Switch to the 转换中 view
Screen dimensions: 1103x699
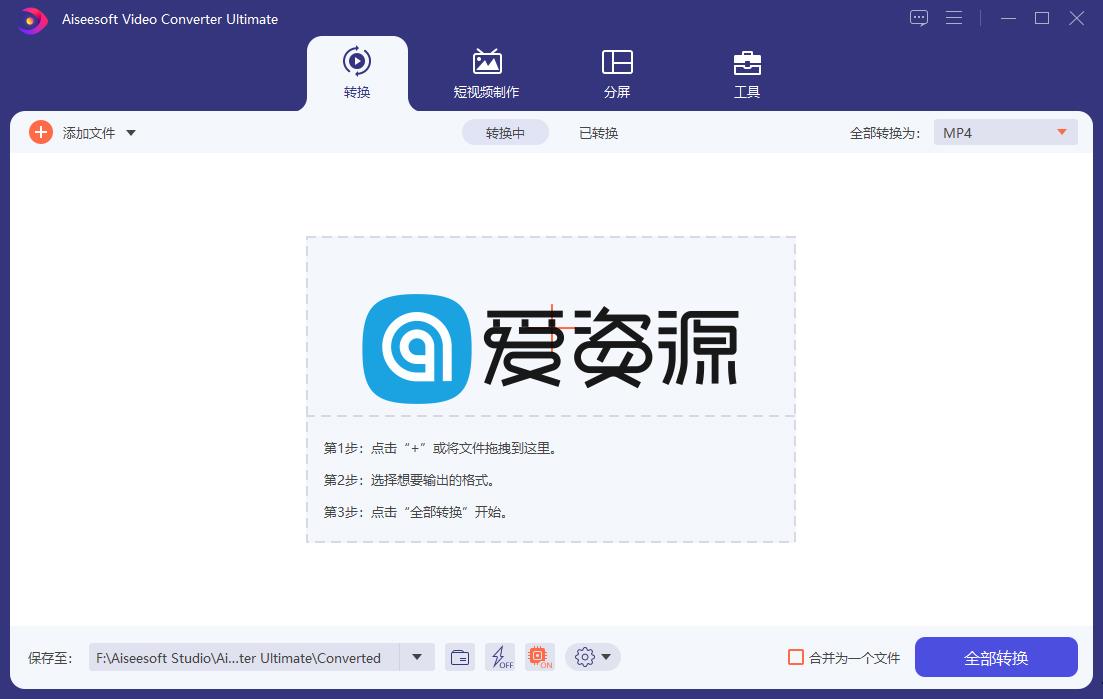[505, 131]
